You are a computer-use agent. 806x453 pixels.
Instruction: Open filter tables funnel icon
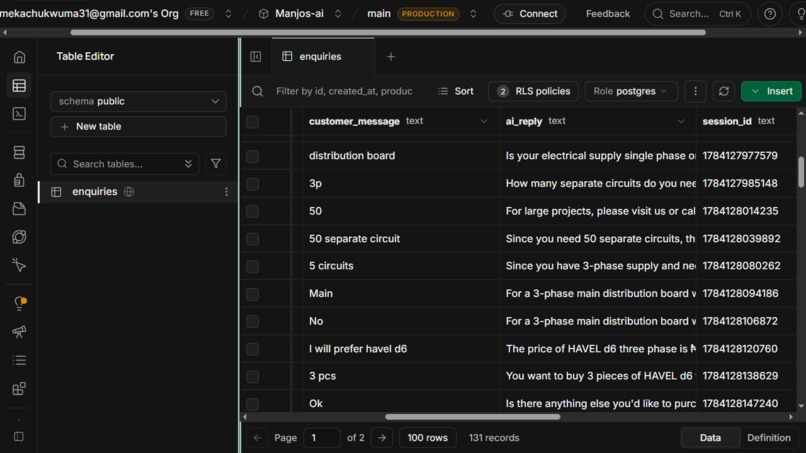pyautogui.click(x=216, y=164)
